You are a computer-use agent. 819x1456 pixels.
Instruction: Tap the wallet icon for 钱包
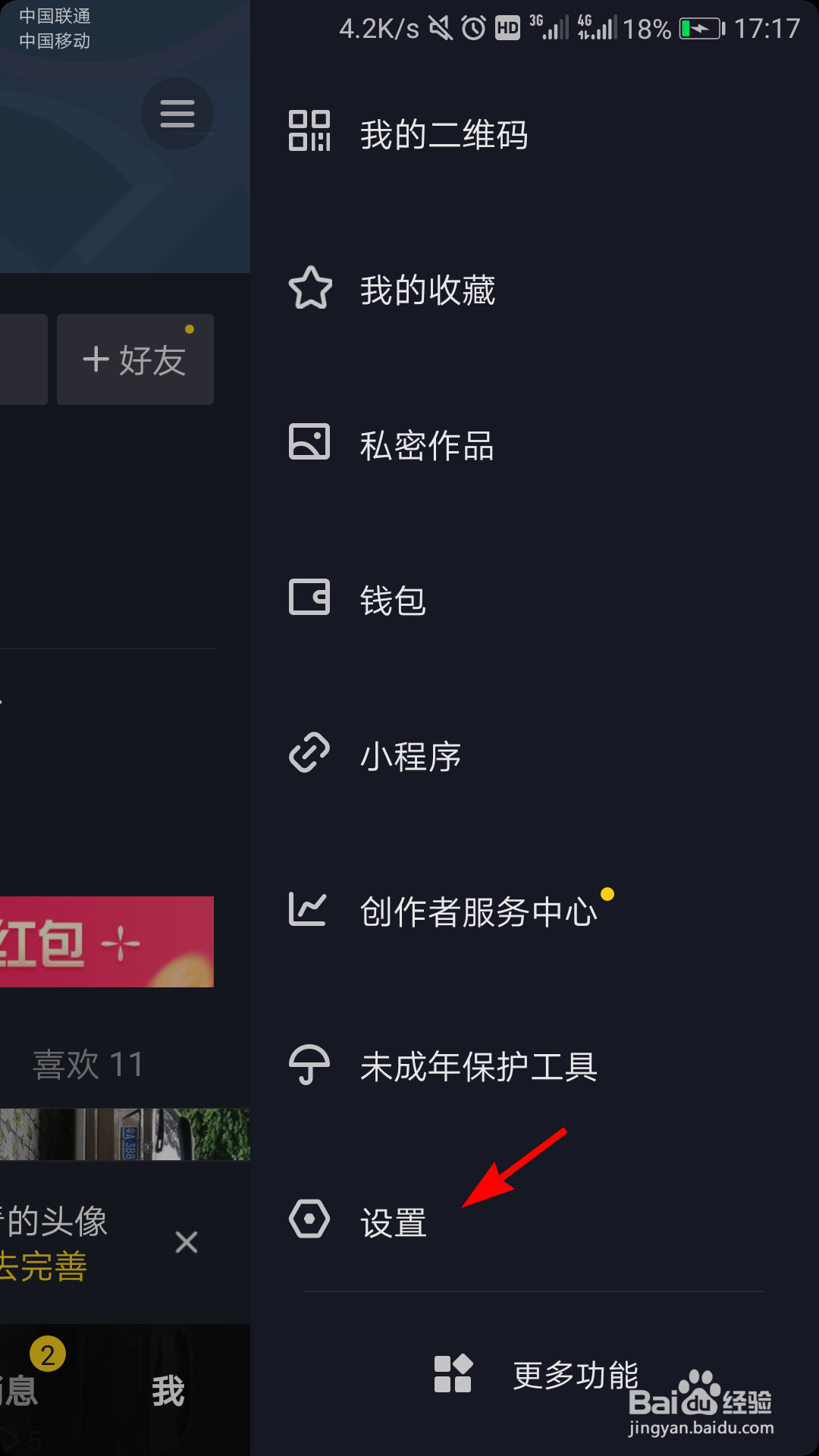(309, 597)
